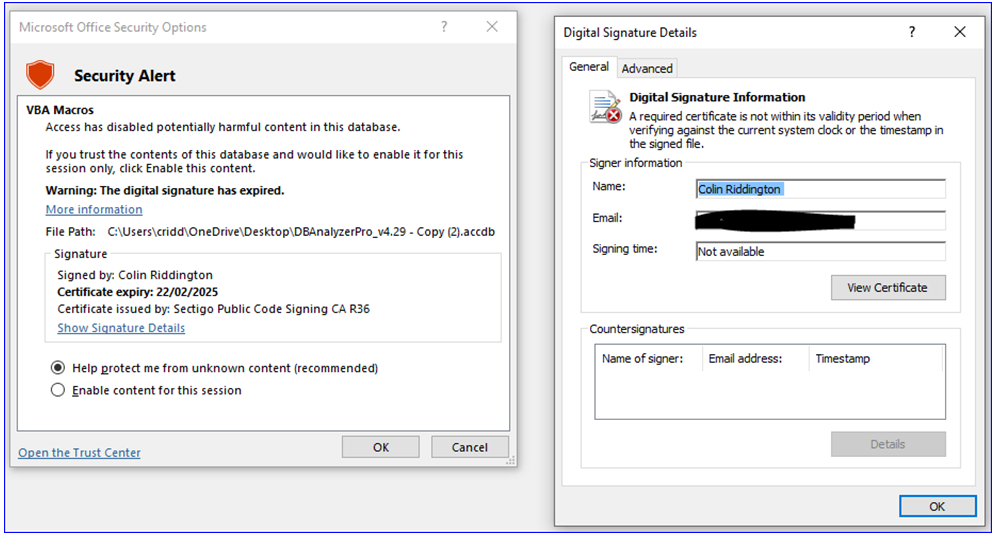This screenshot has width=996, height=538.
Task: Open the More information link
Action: [x=94, y=210]
